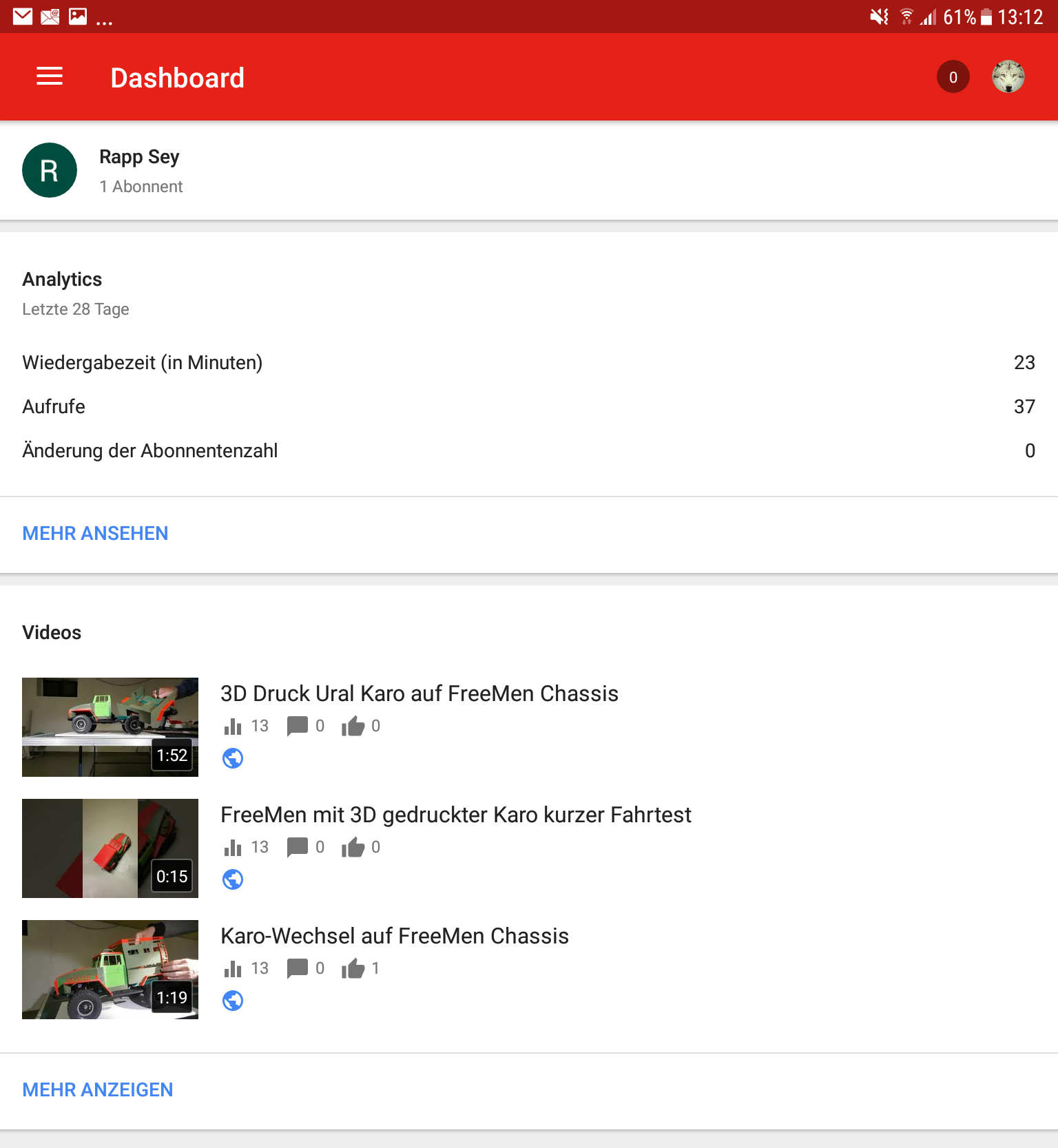Select the Wiedergabezeit (in Minuten) row
This screenshot has height=1148, width=1058.
pos(528,362)
